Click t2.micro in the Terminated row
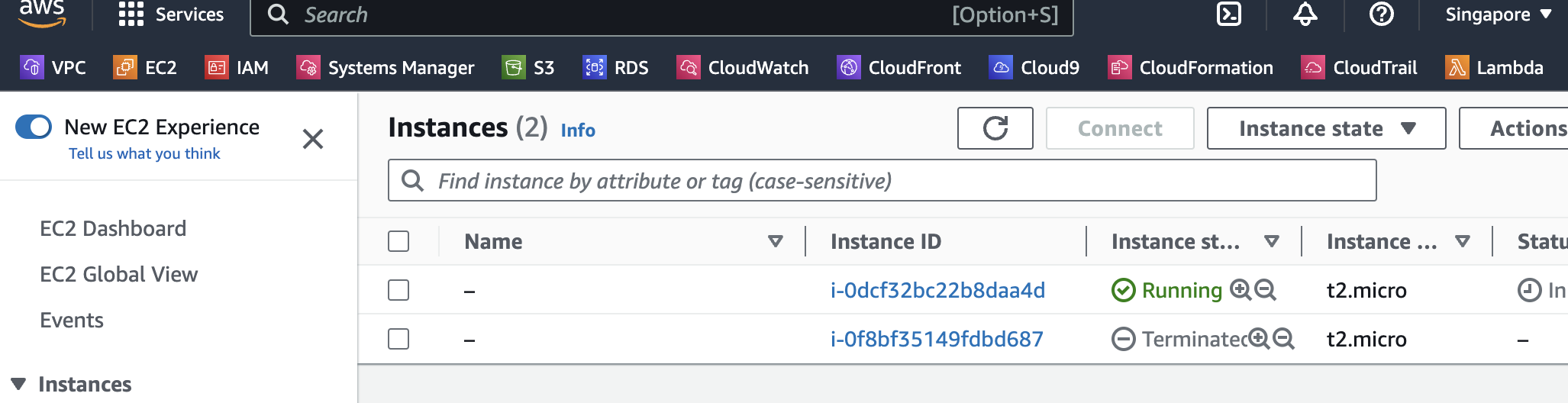The image size is (1568, 403). tap(1366, 339)
